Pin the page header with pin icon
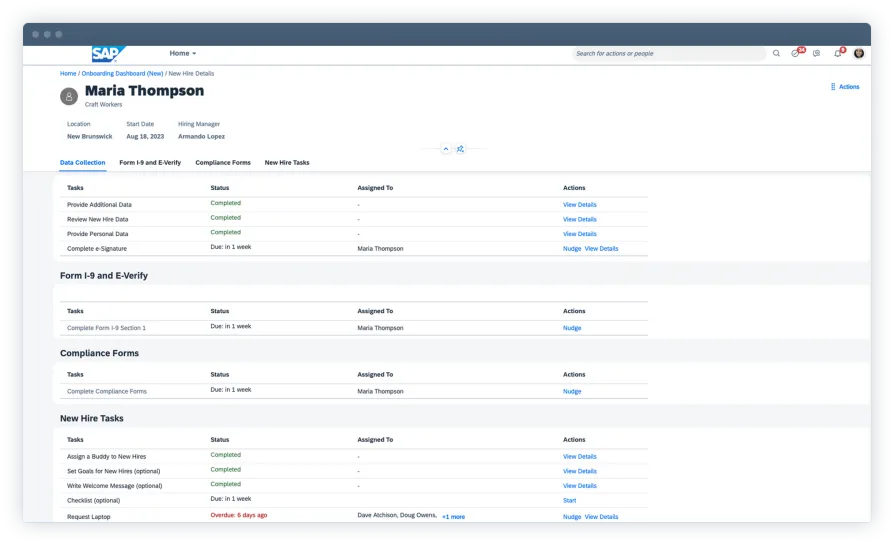Screen dimensions: 894x545 pos(460,149)
